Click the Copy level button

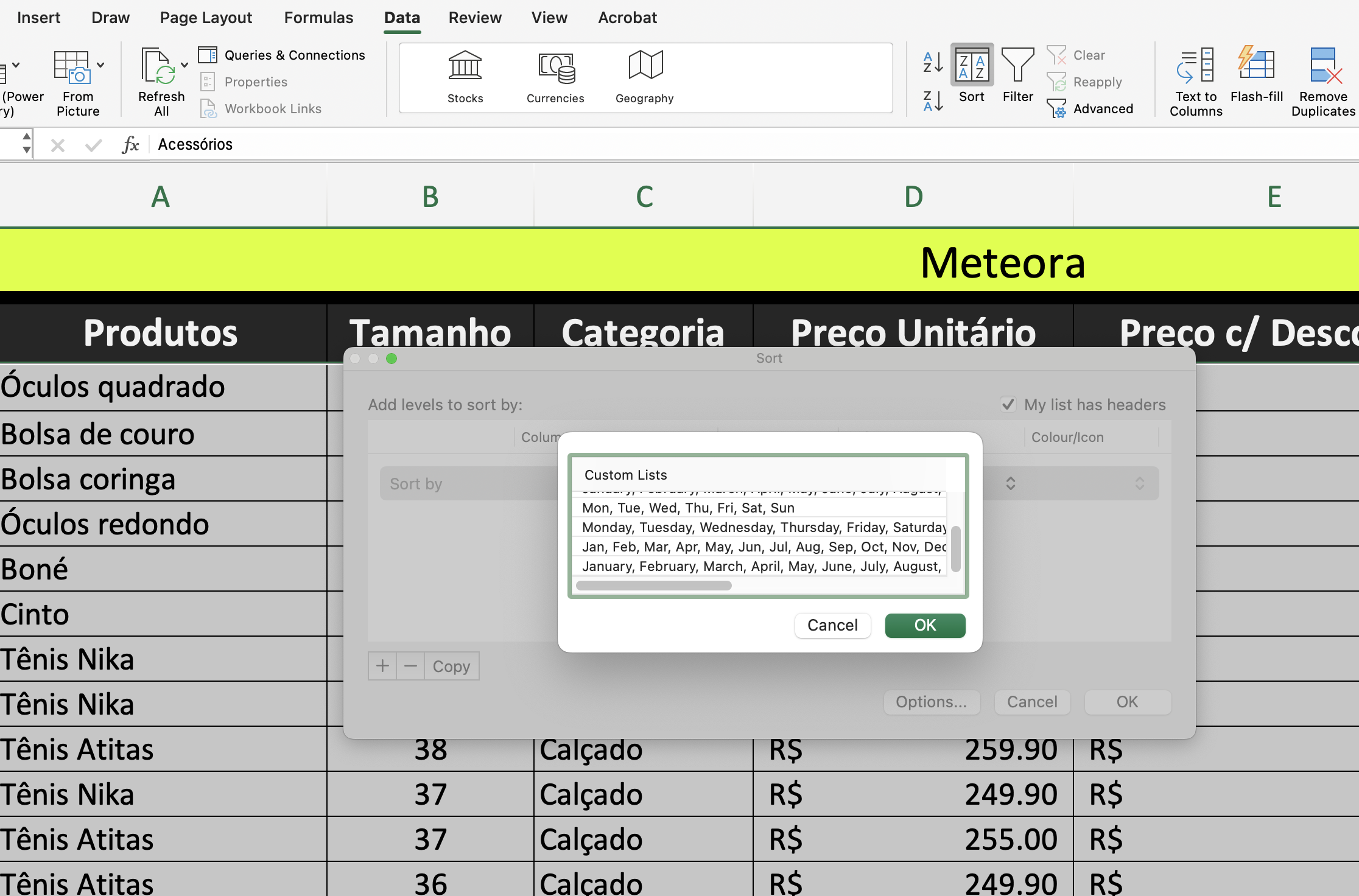pos(452,666)
